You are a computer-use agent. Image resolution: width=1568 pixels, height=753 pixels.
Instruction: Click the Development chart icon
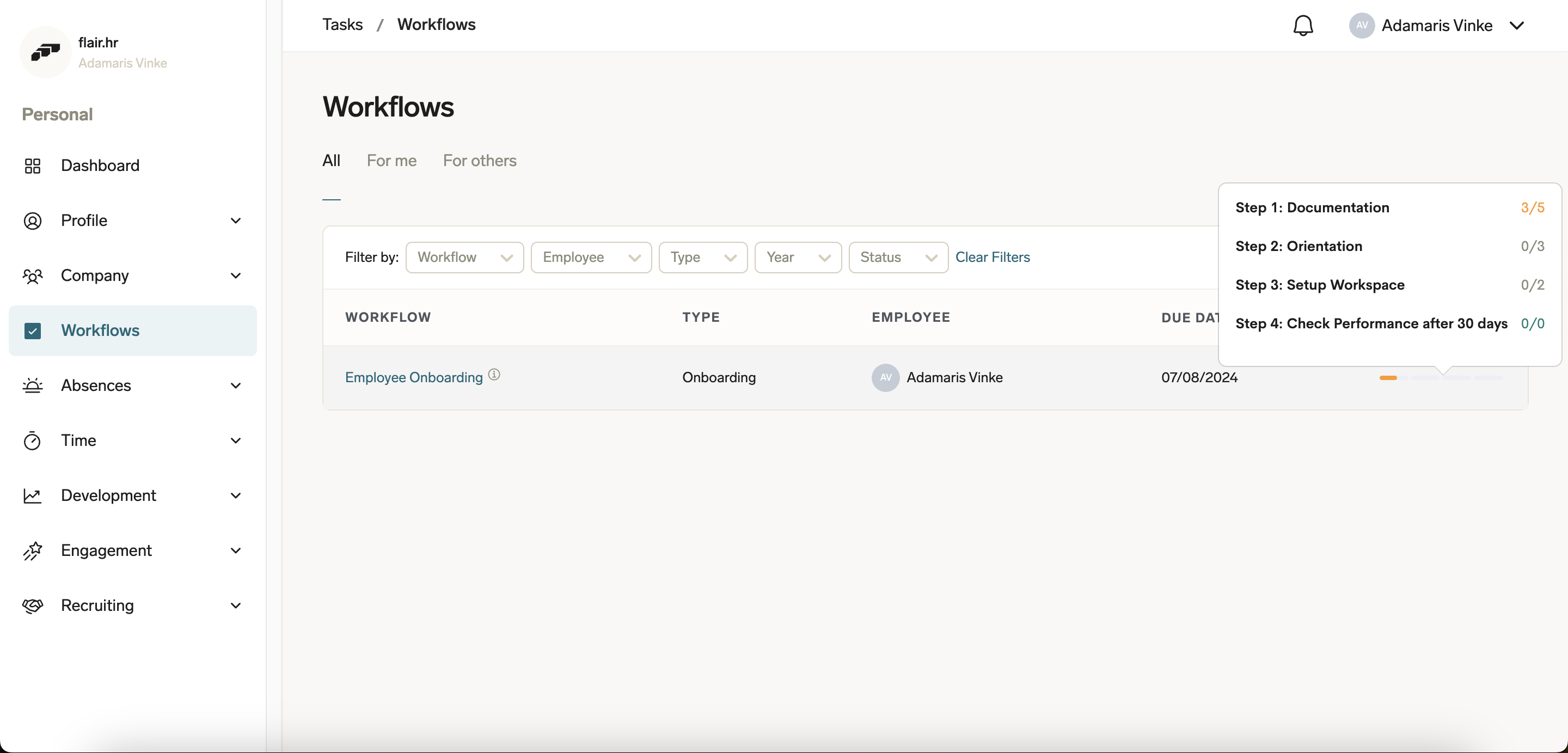coord(33,495)
